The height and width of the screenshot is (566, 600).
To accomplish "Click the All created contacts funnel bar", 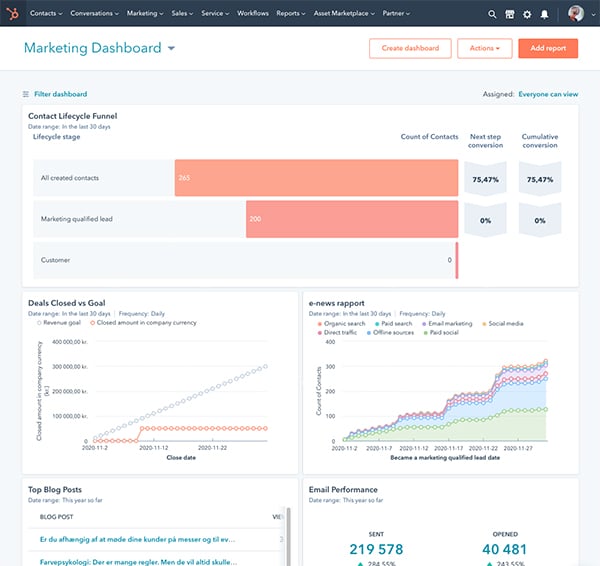I will tap(316, 178).
